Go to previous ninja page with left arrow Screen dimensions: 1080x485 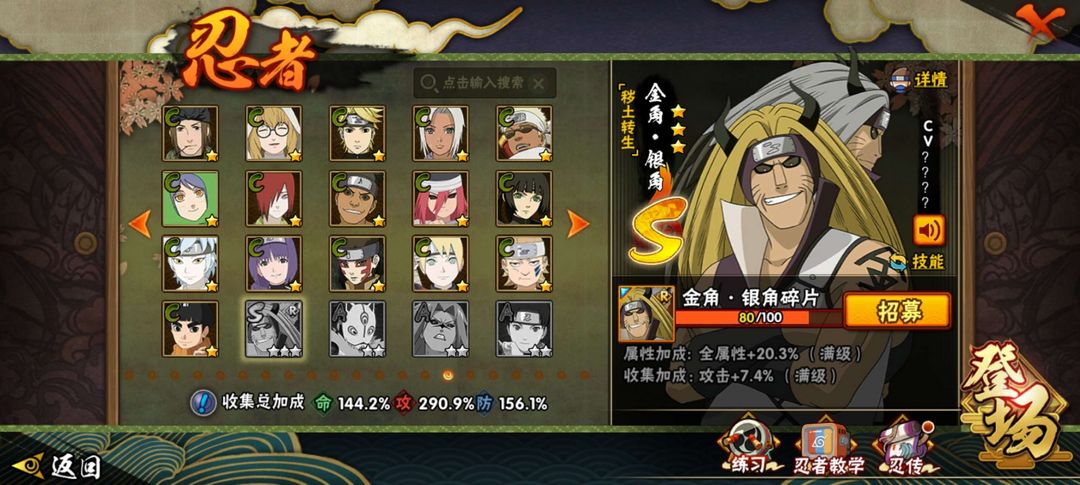point(140,224)
